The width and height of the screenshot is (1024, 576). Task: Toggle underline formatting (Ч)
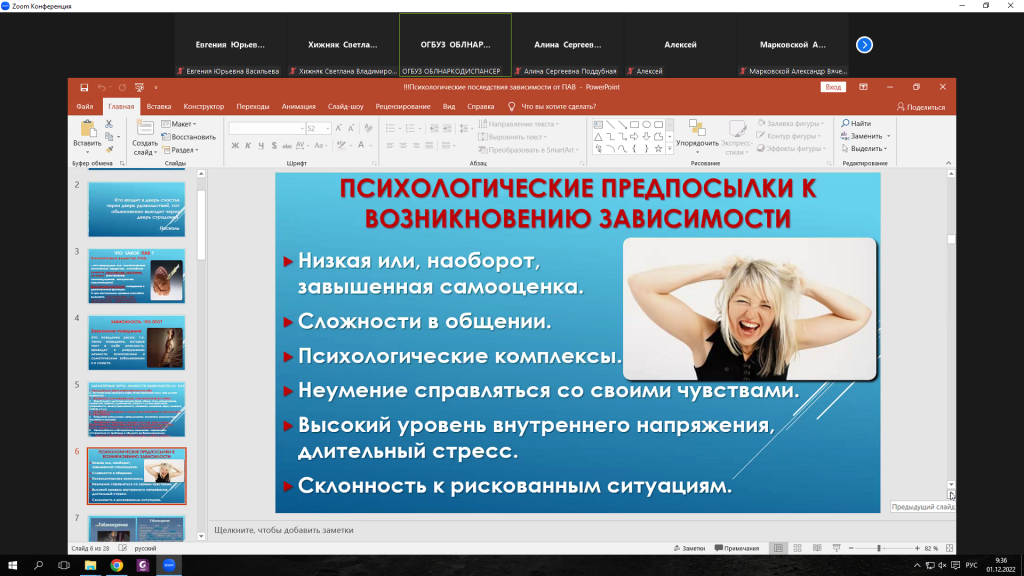point(261,146)
